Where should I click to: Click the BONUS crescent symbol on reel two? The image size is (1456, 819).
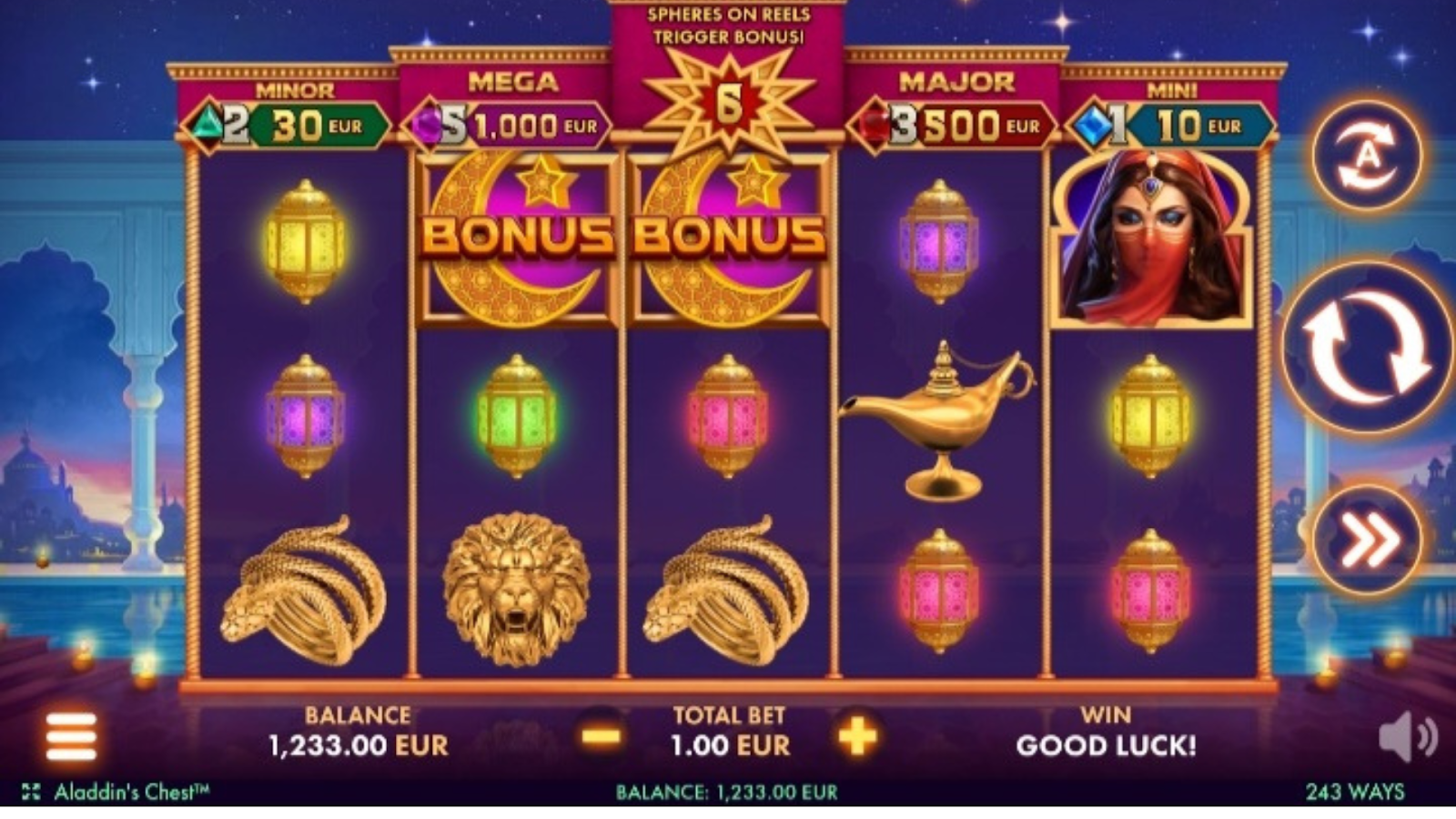pos(516,238)
